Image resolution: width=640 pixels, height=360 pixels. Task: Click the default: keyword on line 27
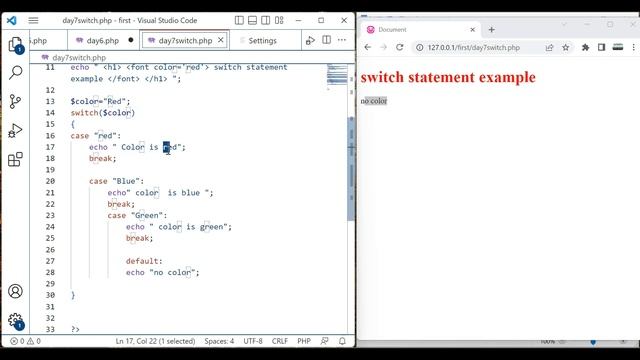click(x=144, y=261)
